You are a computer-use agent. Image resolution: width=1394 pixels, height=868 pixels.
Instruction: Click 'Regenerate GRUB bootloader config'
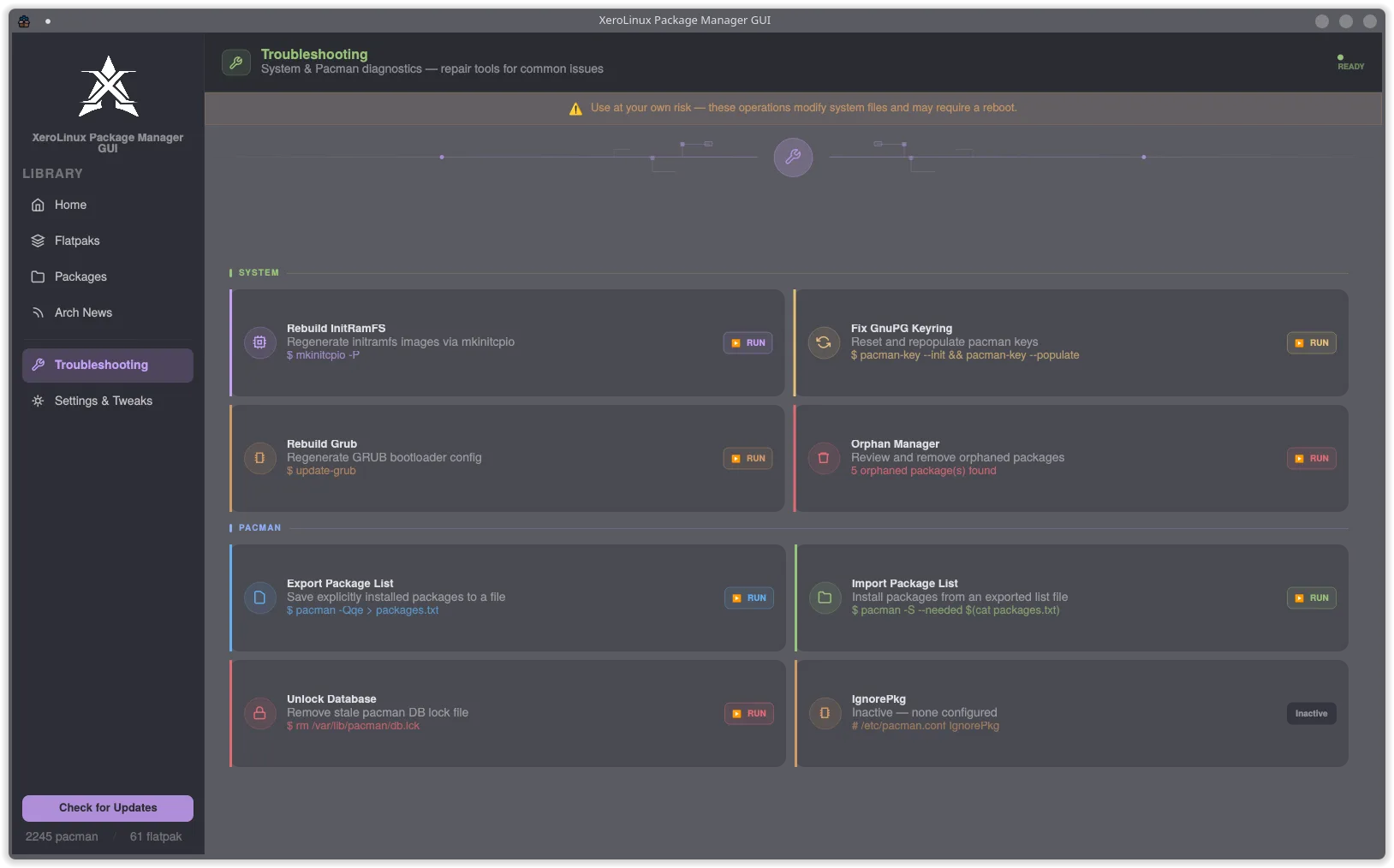pyautogui.click(x=384, y=458)
